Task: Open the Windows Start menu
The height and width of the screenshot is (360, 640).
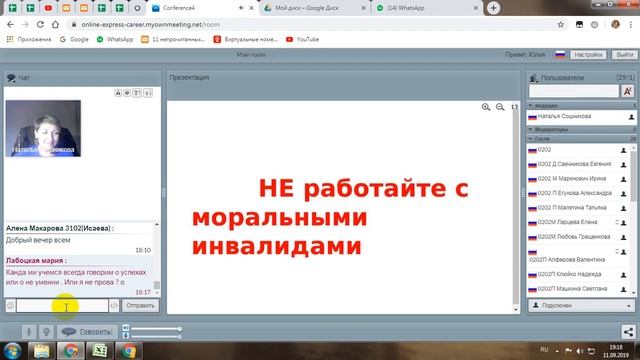Action: [12, 351]
